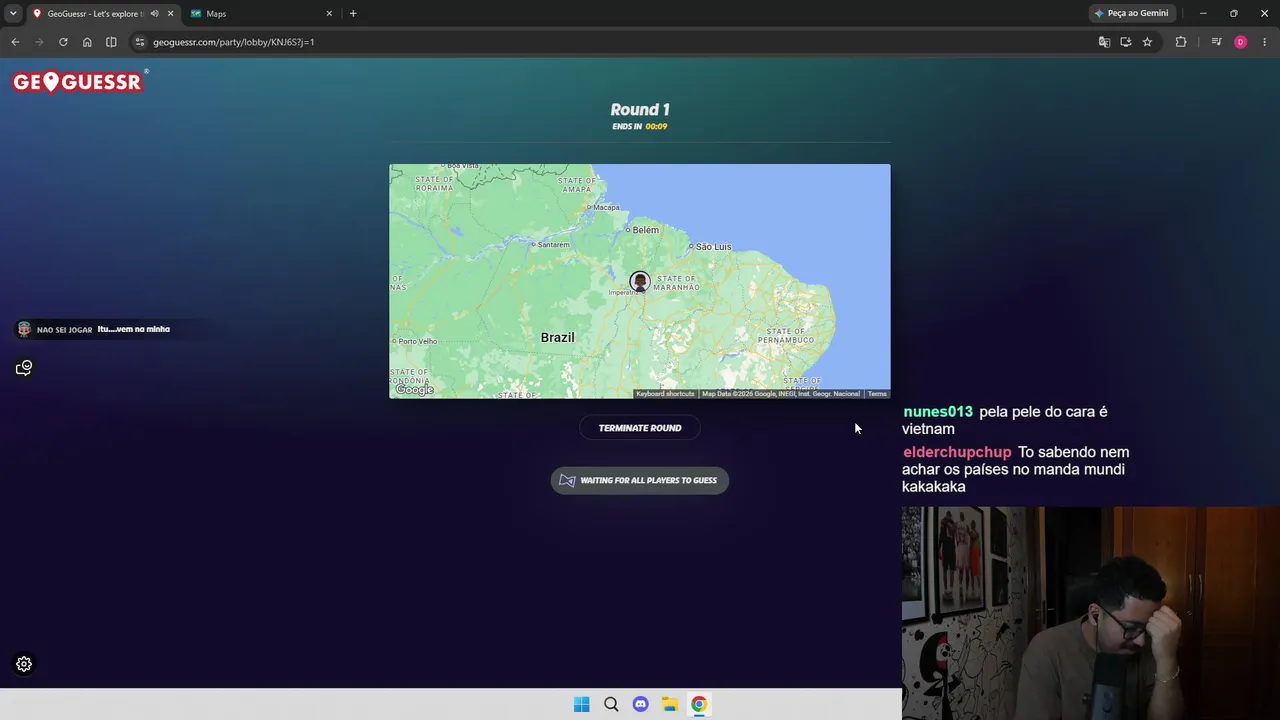Click the Macapá label on the map
This screenshot has height=720, width=1280.
tap(608, 210)
